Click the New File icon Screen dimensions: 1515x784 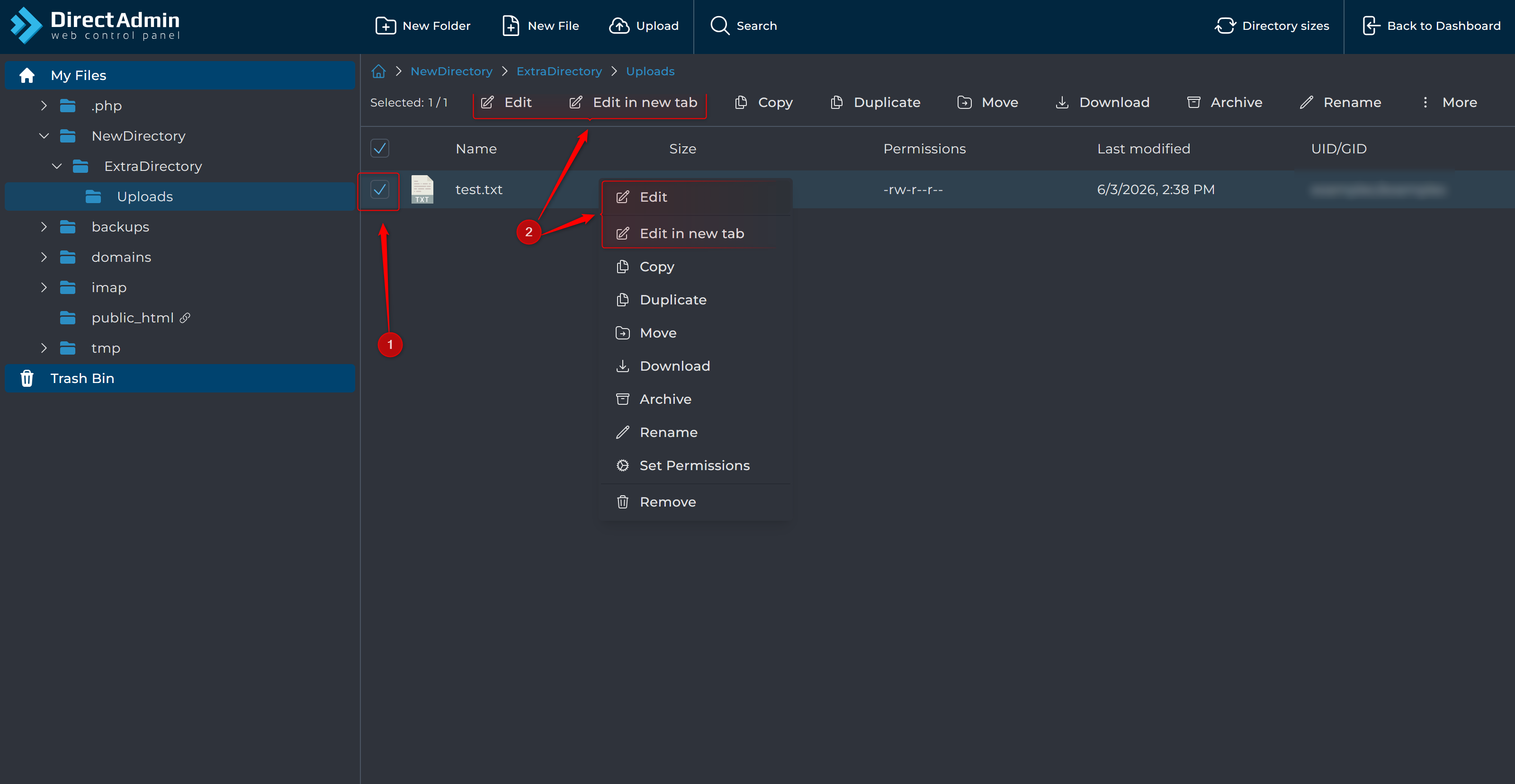tap(511, 26)
